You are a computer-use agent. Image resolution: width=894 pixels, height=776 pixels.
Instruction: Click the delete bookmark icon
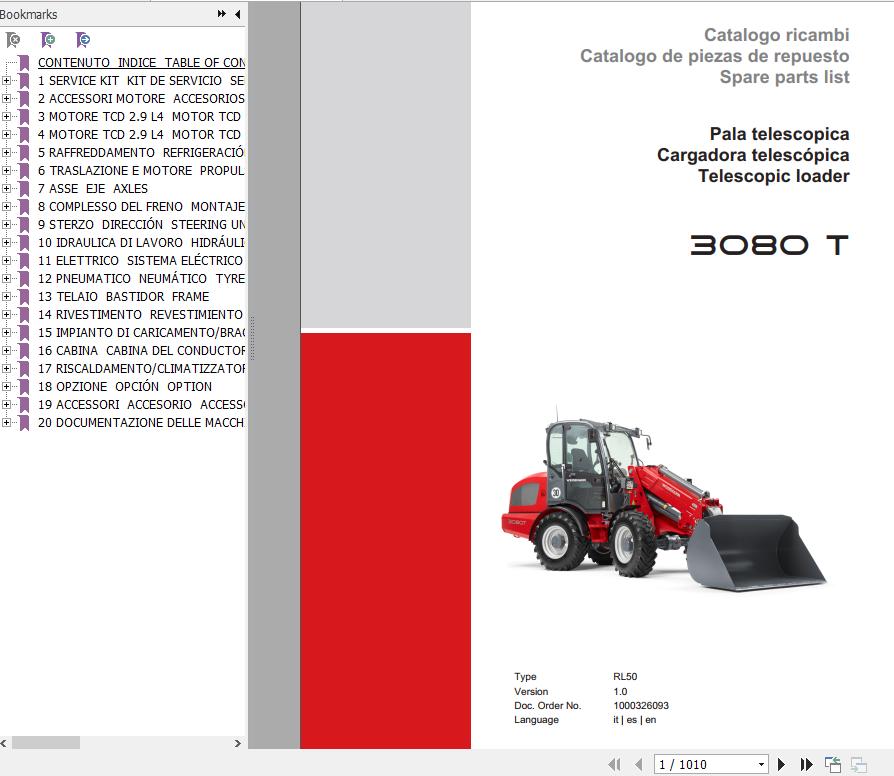[x=13, y=39]
